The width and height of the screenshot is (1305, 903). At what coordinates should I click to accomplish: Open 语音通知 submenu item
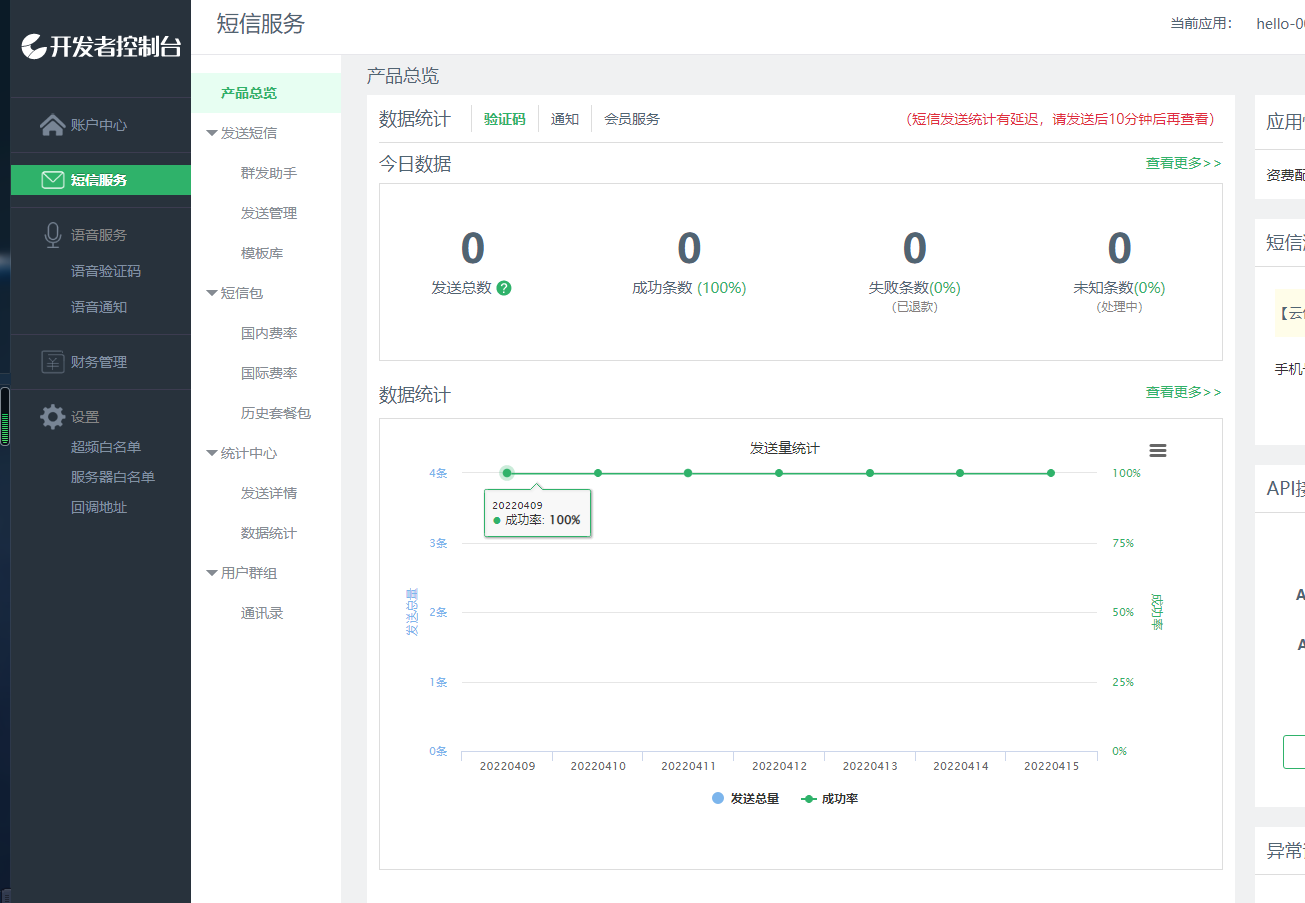click(98, 307)
